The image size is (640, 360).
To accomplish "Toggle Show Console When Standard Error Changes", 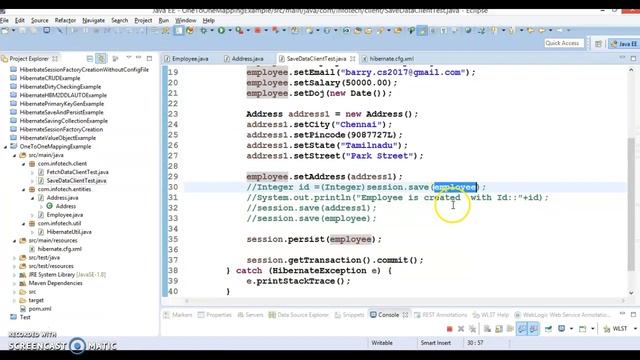I will pos(533,329).
